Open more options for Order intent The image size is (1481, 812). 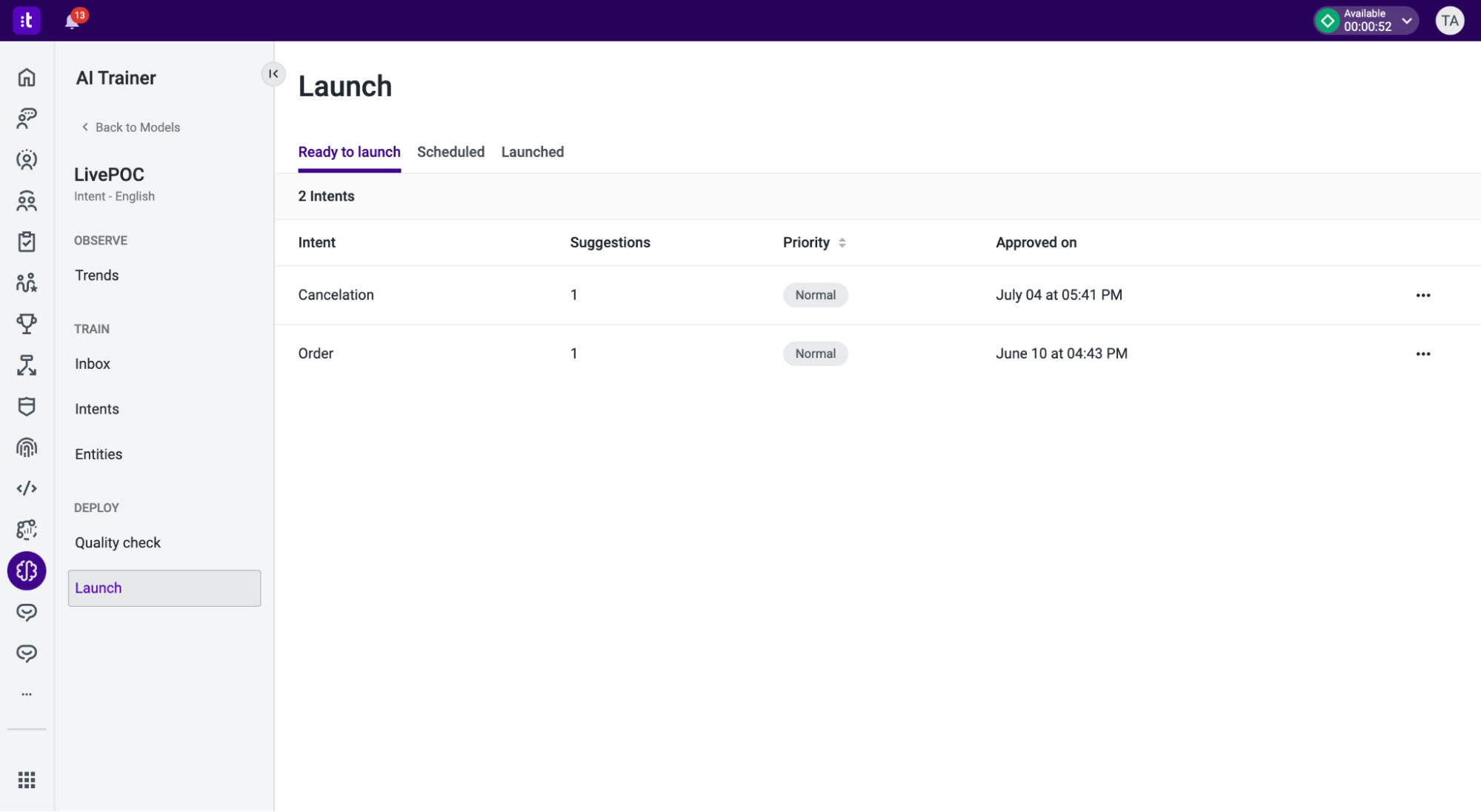(x=1422, y=353)
